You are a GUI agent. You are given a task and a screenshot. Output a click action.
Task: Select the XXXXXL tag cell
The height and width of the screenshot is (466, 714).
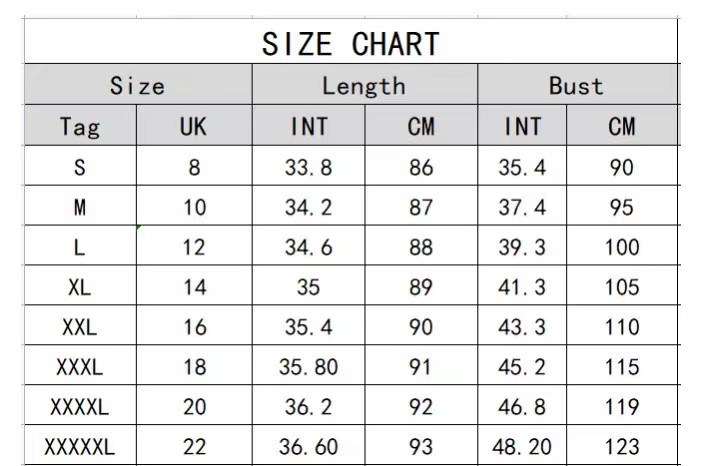(80, 447)
